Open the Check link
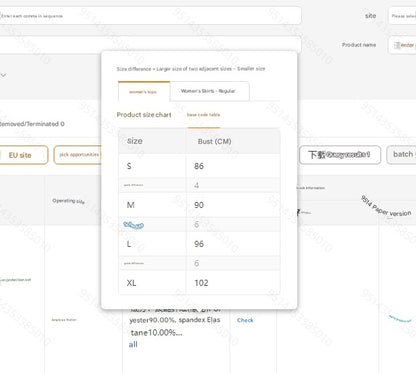 [245, 320]
